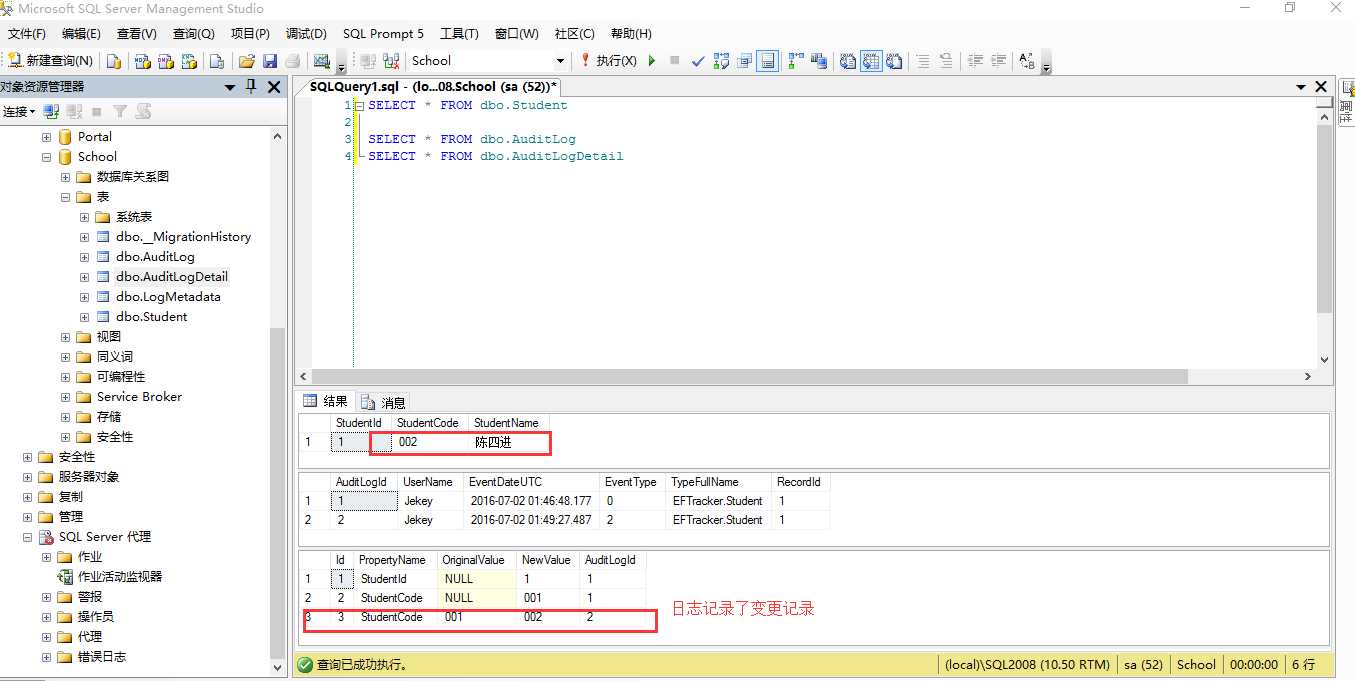The image size is (1355, 681).
Task: Expand the SQL Server 代理 node
Action: tap(27, 537)
